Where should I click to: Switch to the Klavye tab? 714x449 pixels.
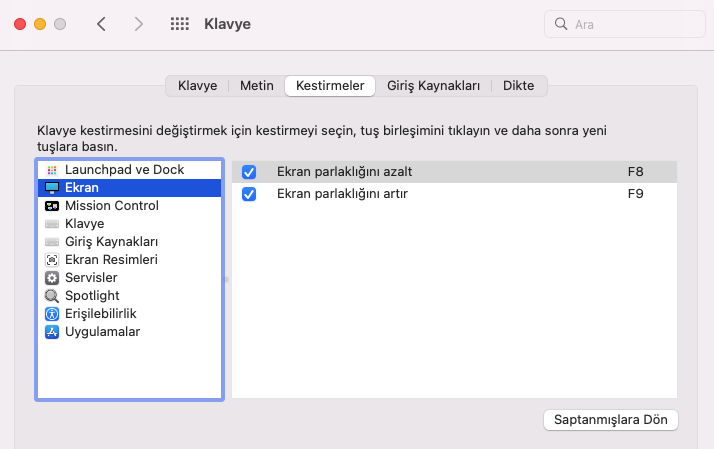tap(197, 86)
